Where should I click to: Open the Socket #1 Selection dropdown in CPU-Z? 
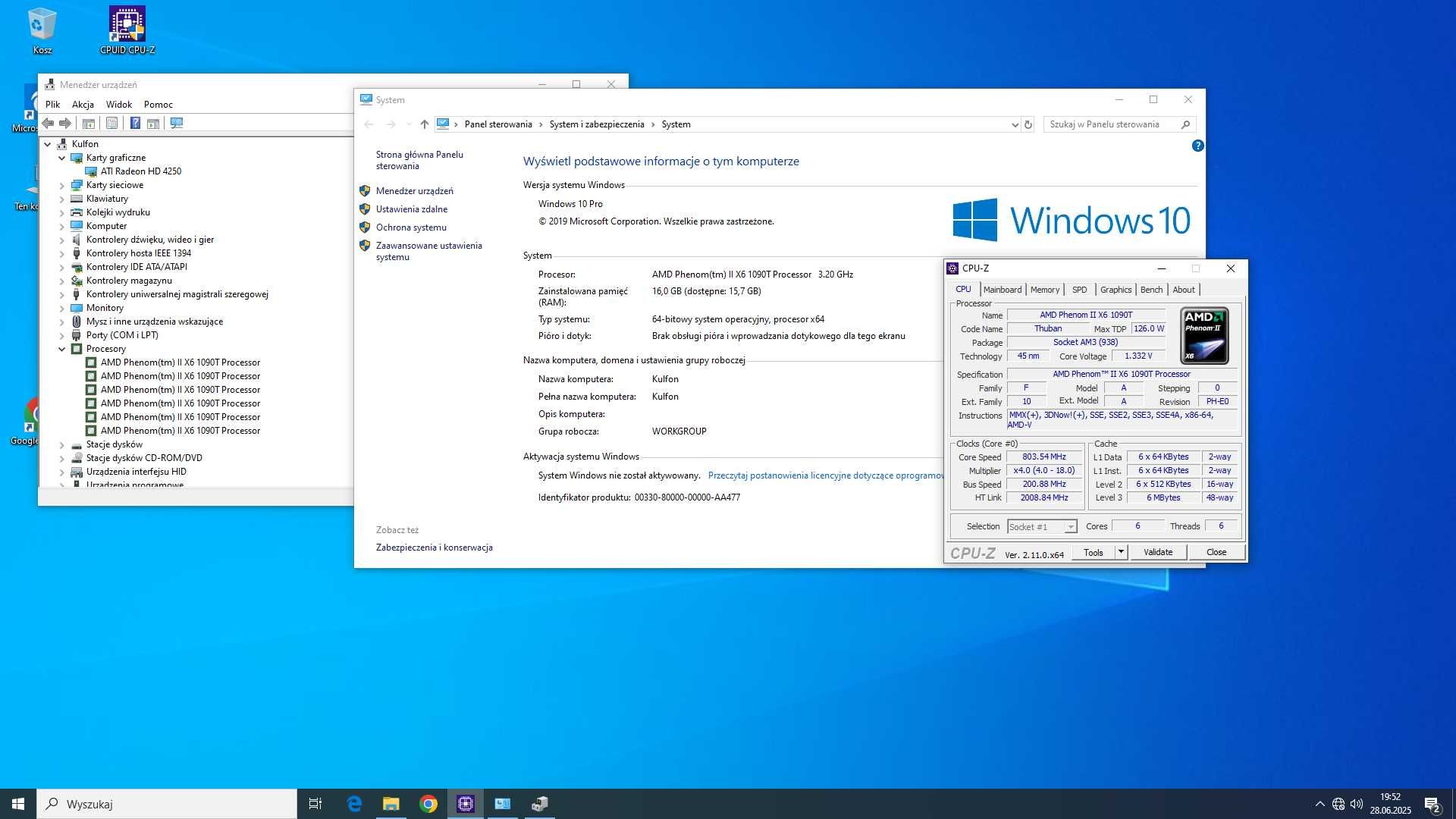(x=1042, y=526)
